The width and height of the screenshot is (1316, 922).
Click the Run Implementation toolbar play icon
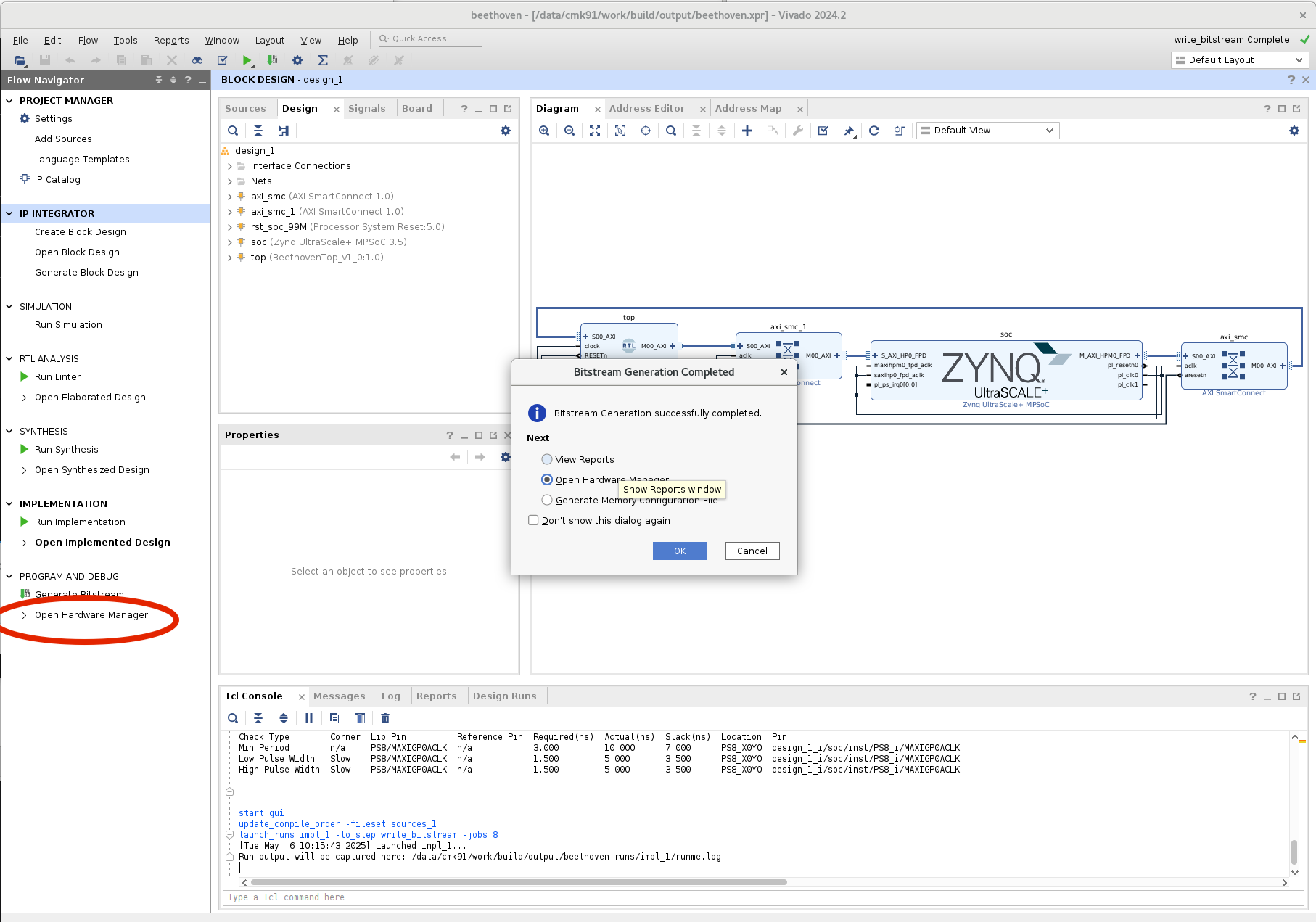point(247,60)
